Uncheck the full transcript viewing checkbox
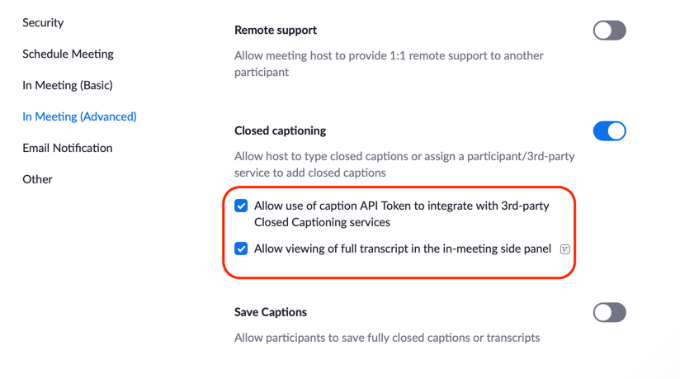 click(241, 248)
